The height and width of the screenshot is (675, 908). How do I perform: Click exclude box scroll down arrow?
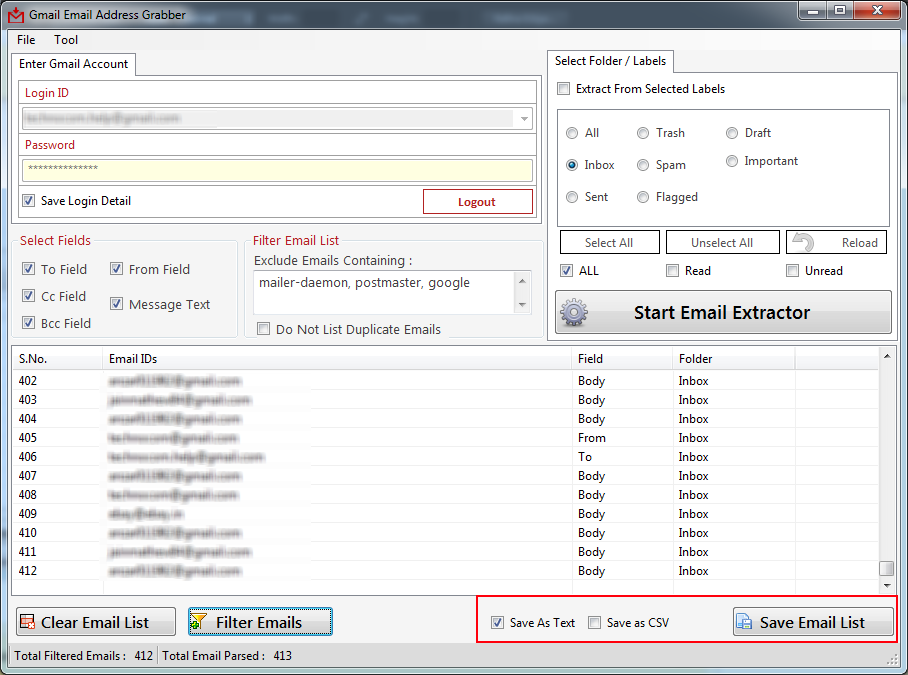click(x=522, y=305)
